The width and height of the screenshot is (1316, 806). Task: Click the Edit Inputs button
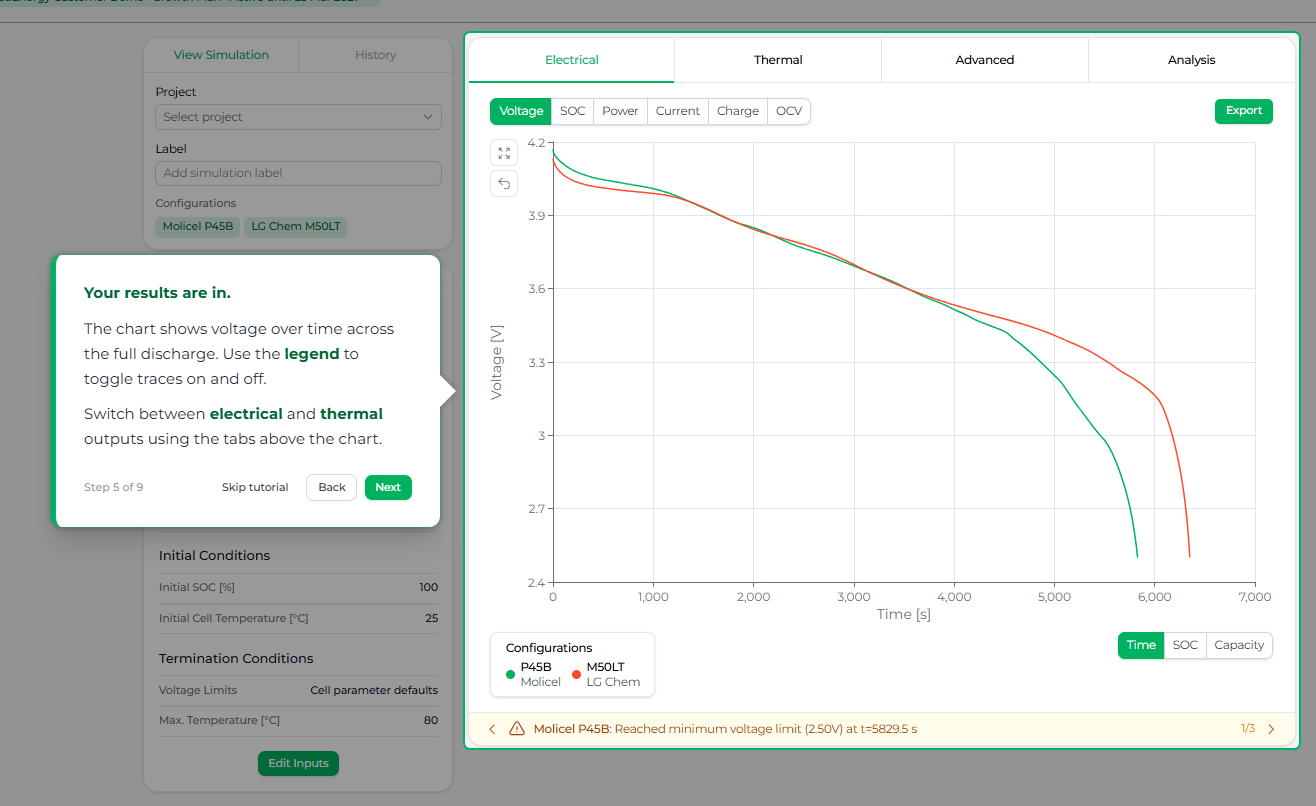pyautogui.click(x=299, y=763)
